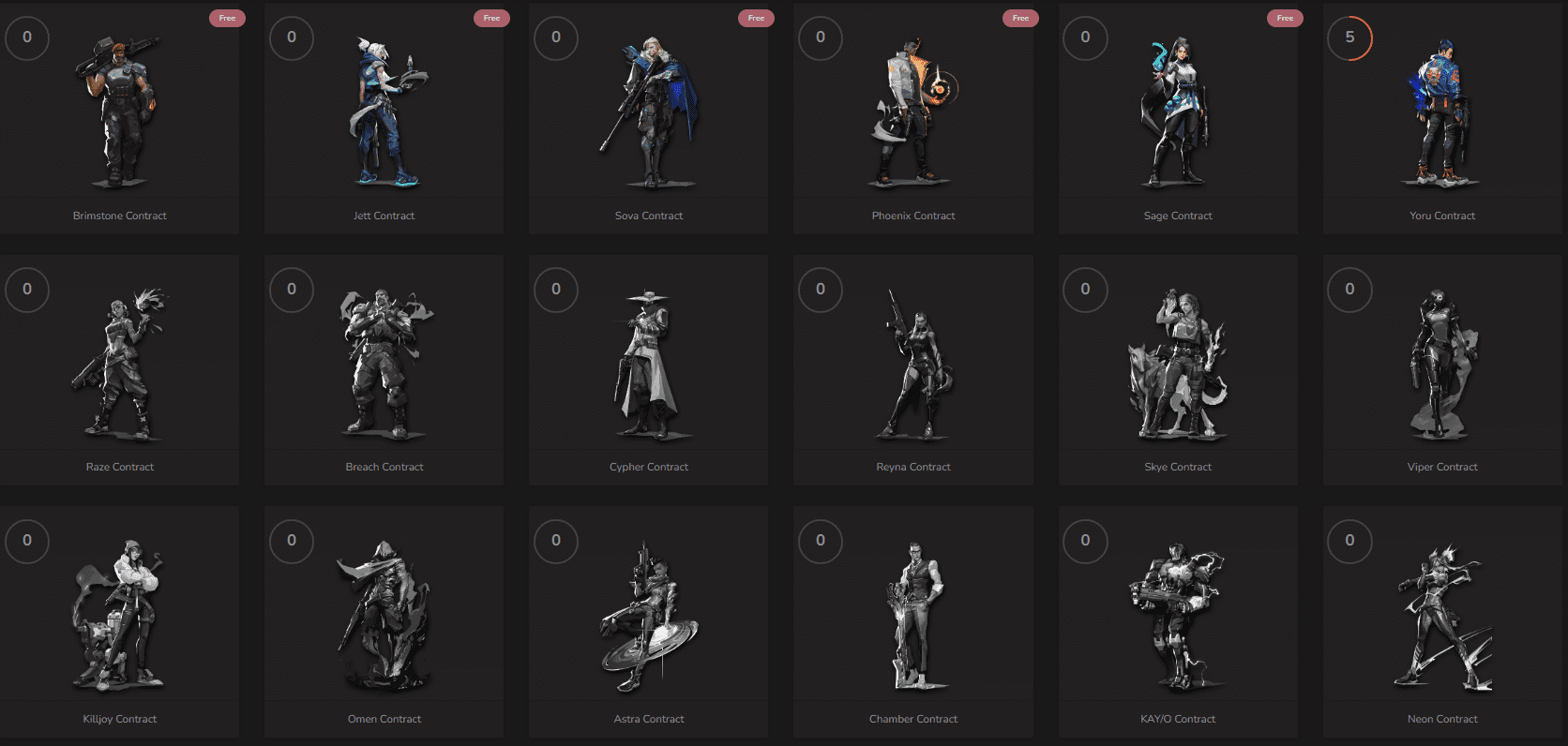Select the Phoenix character figure
The width and height of the screenshot is (1568, 746).
coord(913,111)
